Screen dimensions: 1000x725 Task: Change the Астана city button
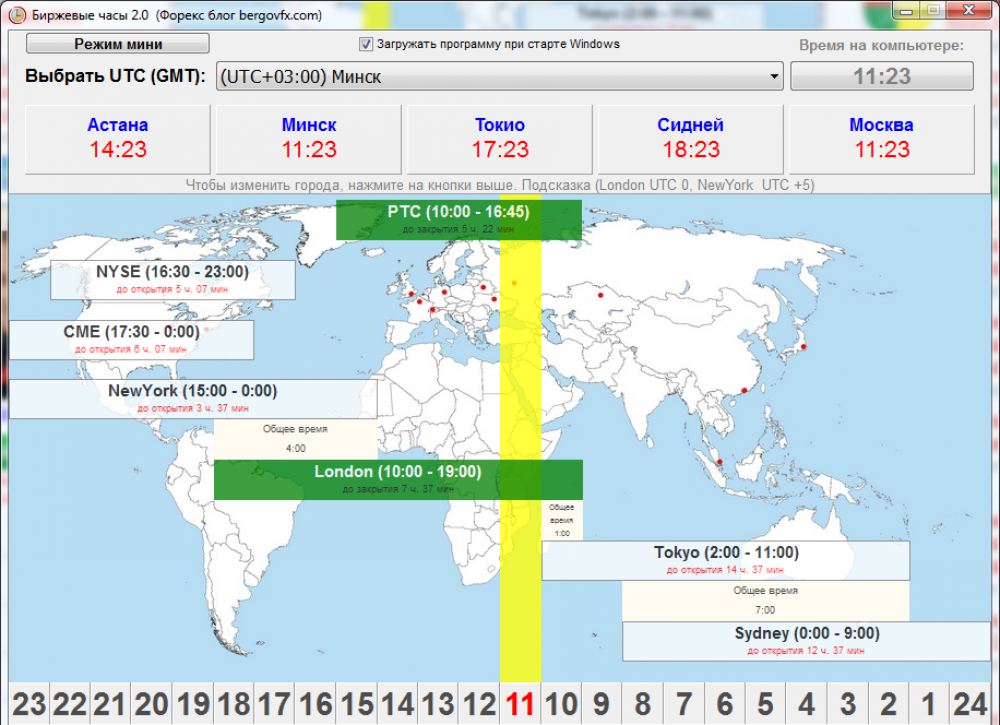(118, 139)
